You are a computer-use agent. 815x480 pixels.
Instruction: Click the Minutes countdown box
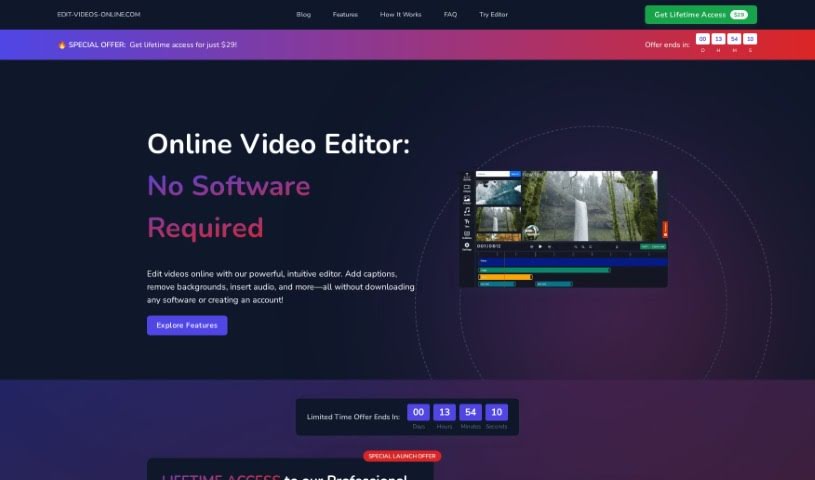(x=470, y=412)
